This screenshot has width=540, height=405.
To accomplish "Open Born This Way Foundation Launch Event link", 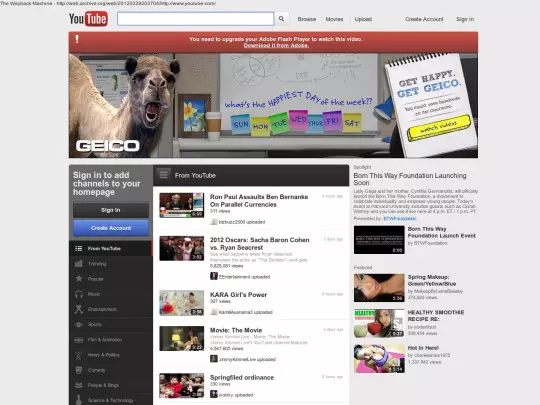I will [442, 232].
